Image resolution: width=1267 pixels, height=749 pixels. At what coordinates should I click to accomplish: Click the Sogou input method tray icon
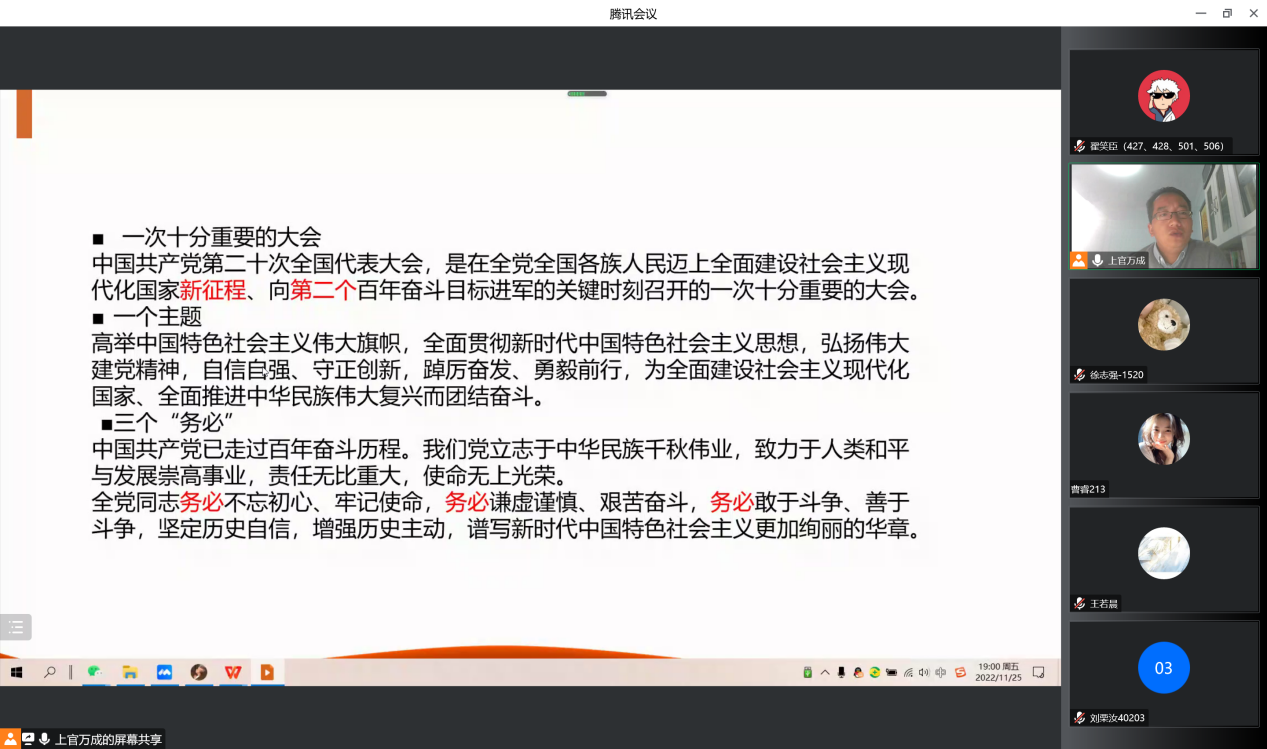tap(960, 672)
